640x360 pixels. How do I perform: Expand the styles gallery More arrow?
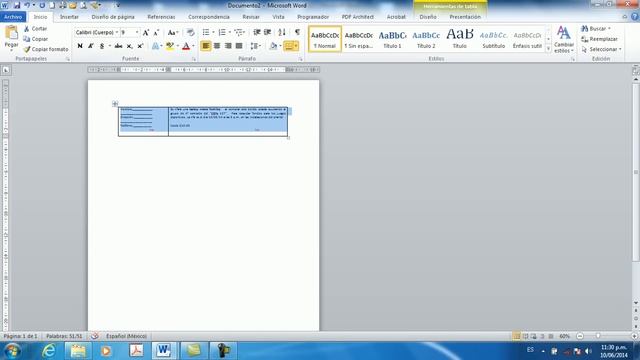548,49
